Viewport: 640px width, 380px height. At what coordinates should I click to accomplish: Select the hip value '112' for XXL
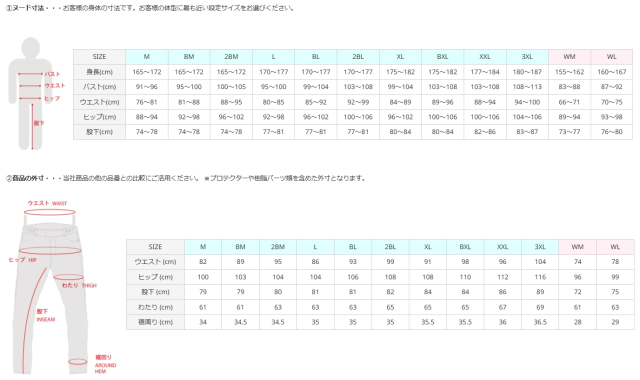pos(502,277)
